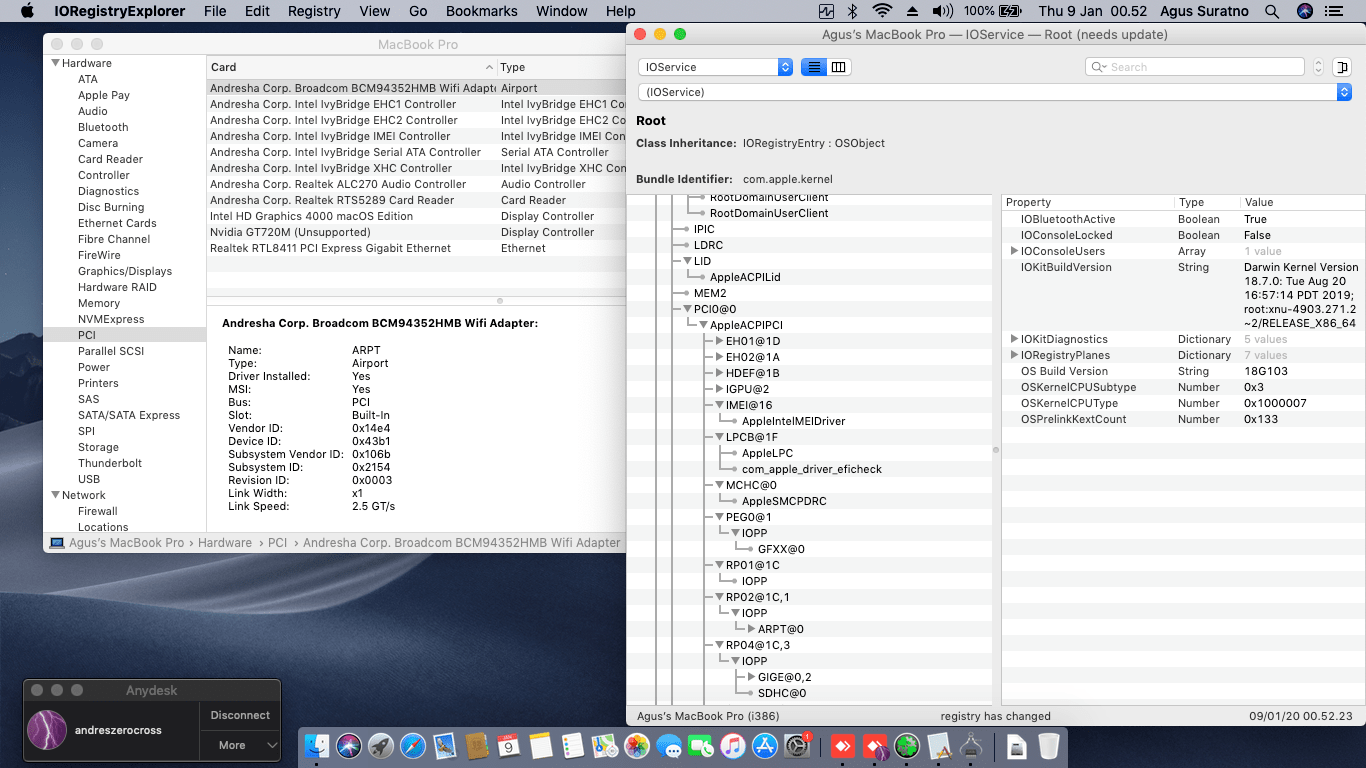Open the Bookmarks menu
The height and width of the screenshot is (768, 1366).
pyautogui.click(x=482, y=11)
